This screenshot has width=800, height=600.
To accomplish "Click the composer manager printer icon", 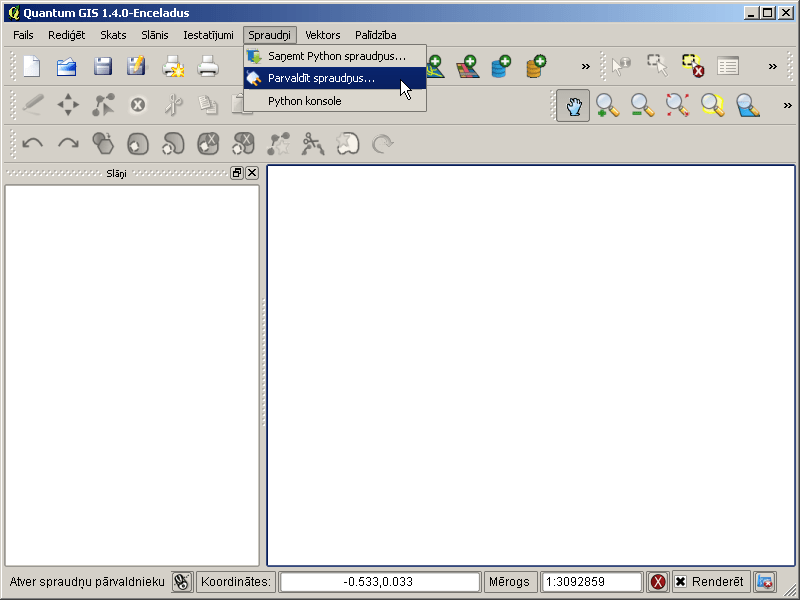I will pos(208,66).
